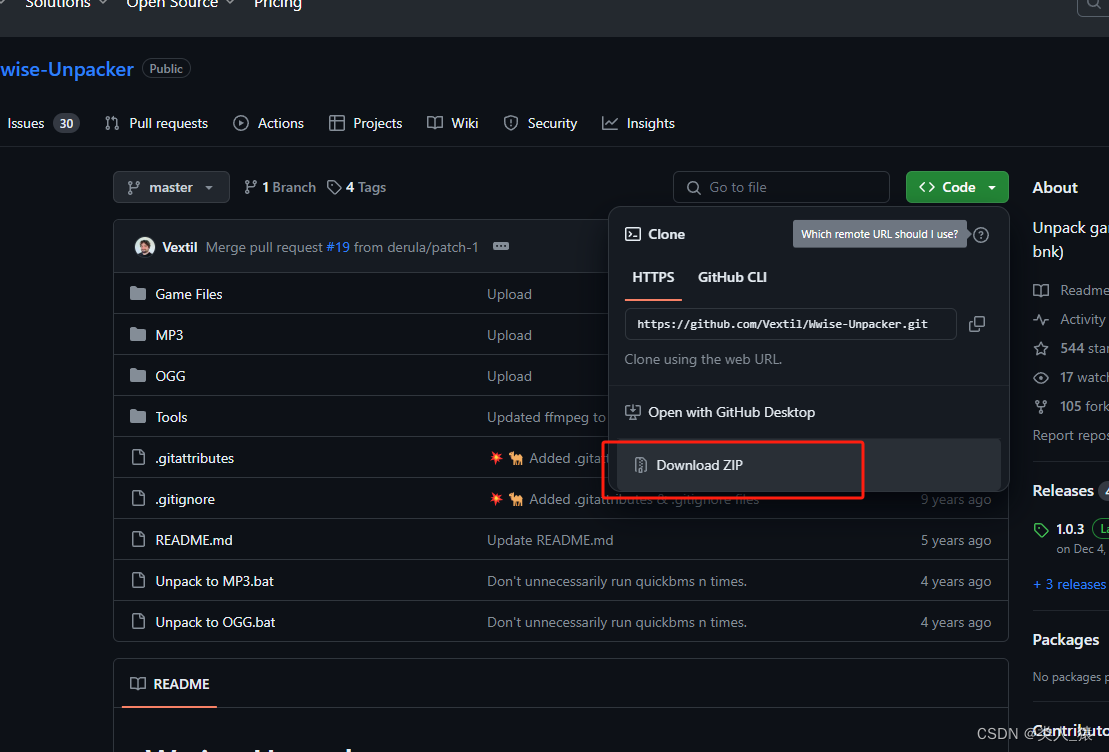1109x752 pixels.
Task: Open the Projects tab
Action: click(366, 123)
